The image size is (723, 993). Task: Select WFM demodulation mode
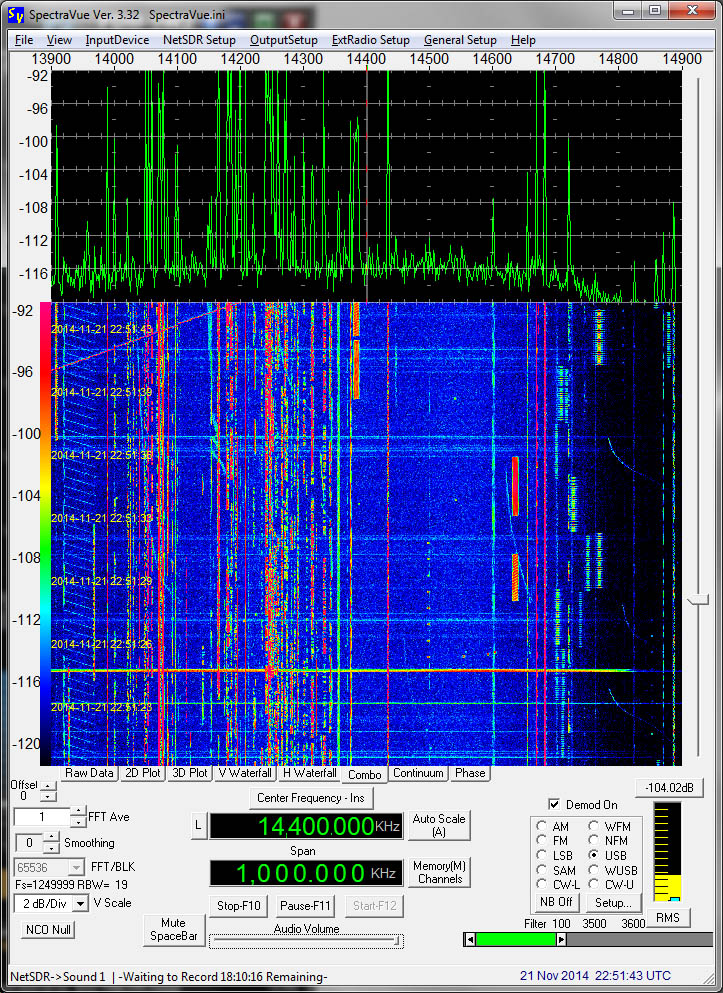click(593, 826)
